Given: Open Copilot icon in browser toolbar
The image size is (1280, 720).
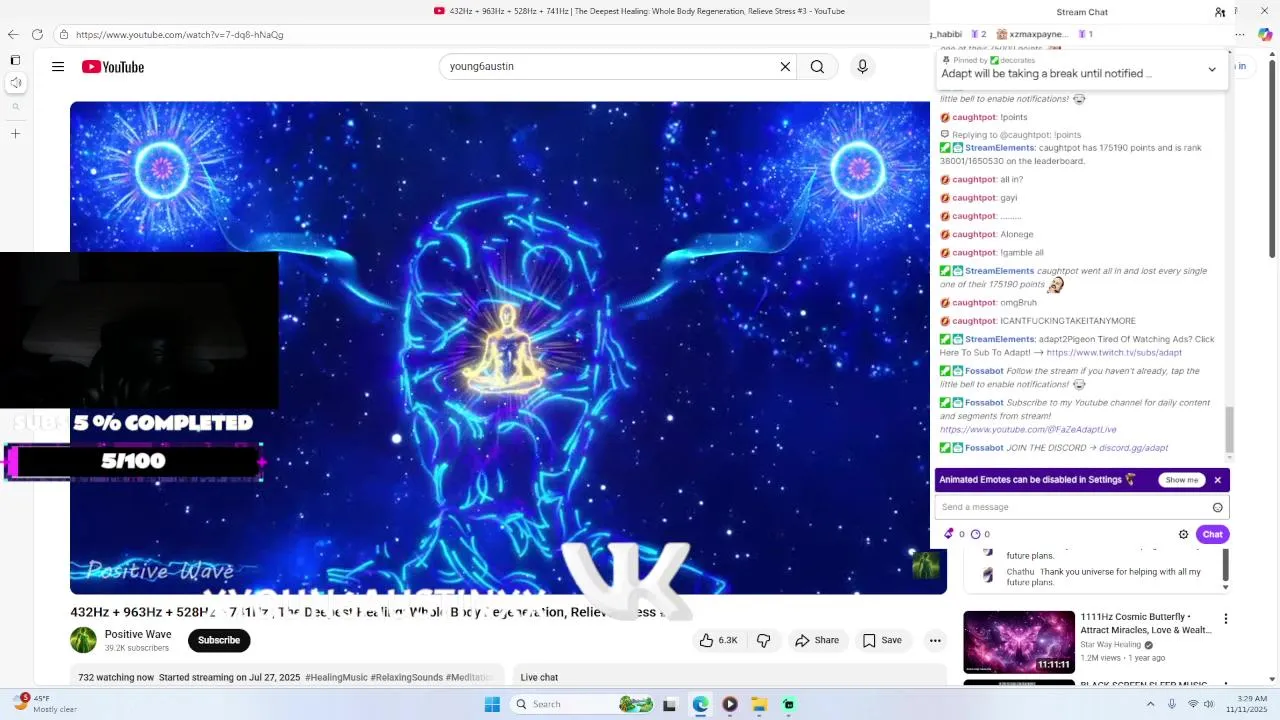Looking at the screenshot, I should click(x=1265, y=34).
